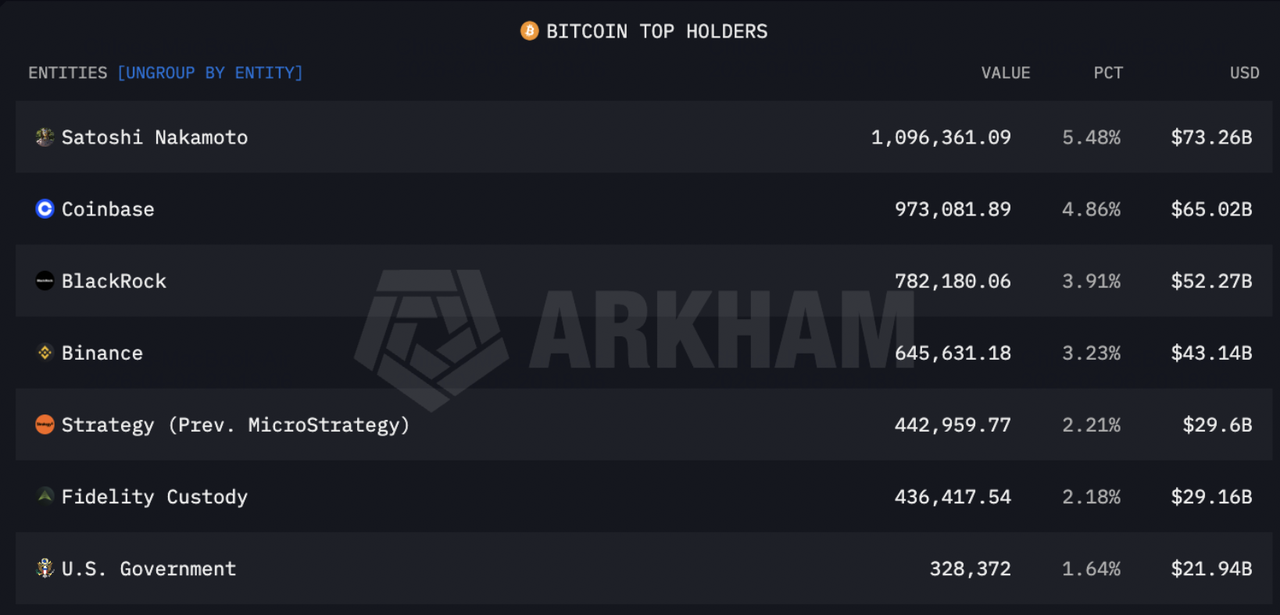Click the Fidelity Custody logo icon

[x=45, y=497]
